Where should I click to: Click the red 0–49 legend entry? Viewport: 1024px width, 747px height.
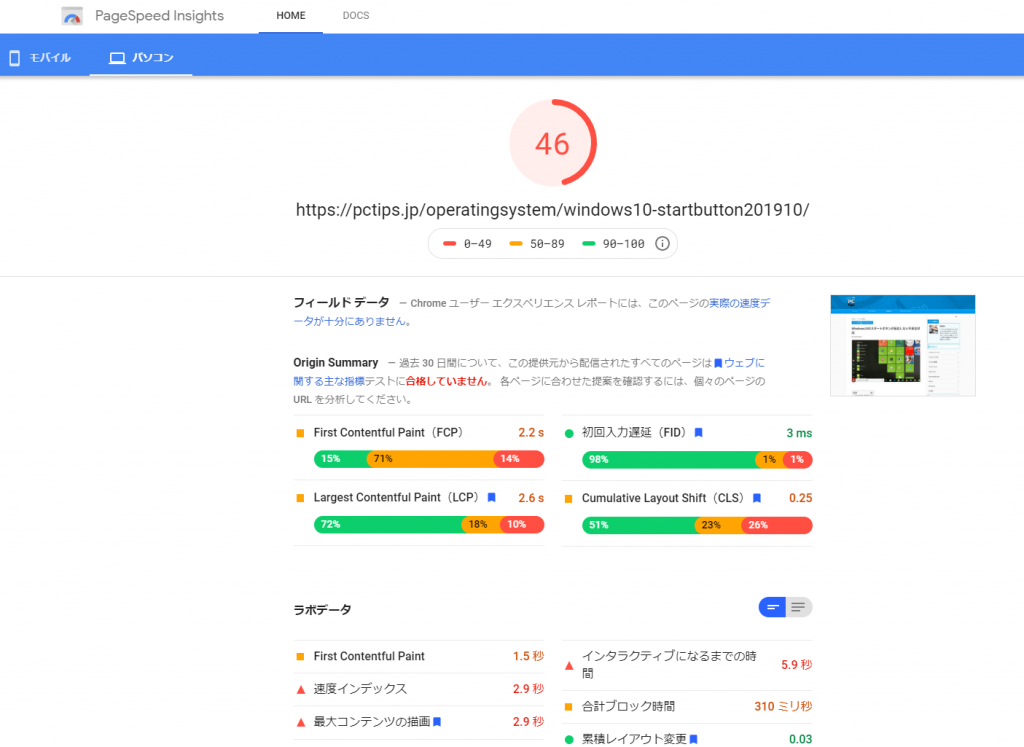coord(467,244)
